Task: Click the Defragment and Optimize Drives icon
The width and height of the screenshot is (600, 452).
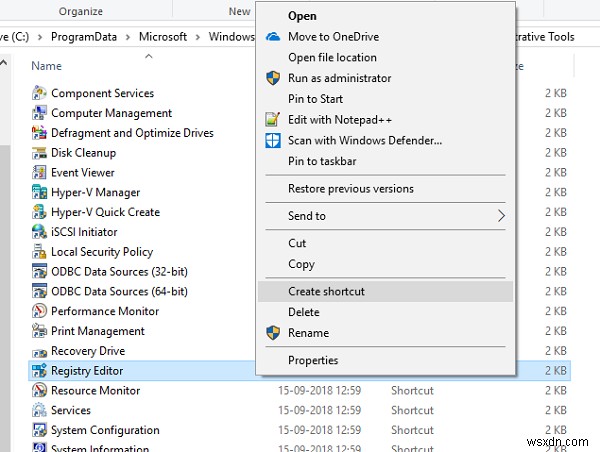Action: (39, 133)
